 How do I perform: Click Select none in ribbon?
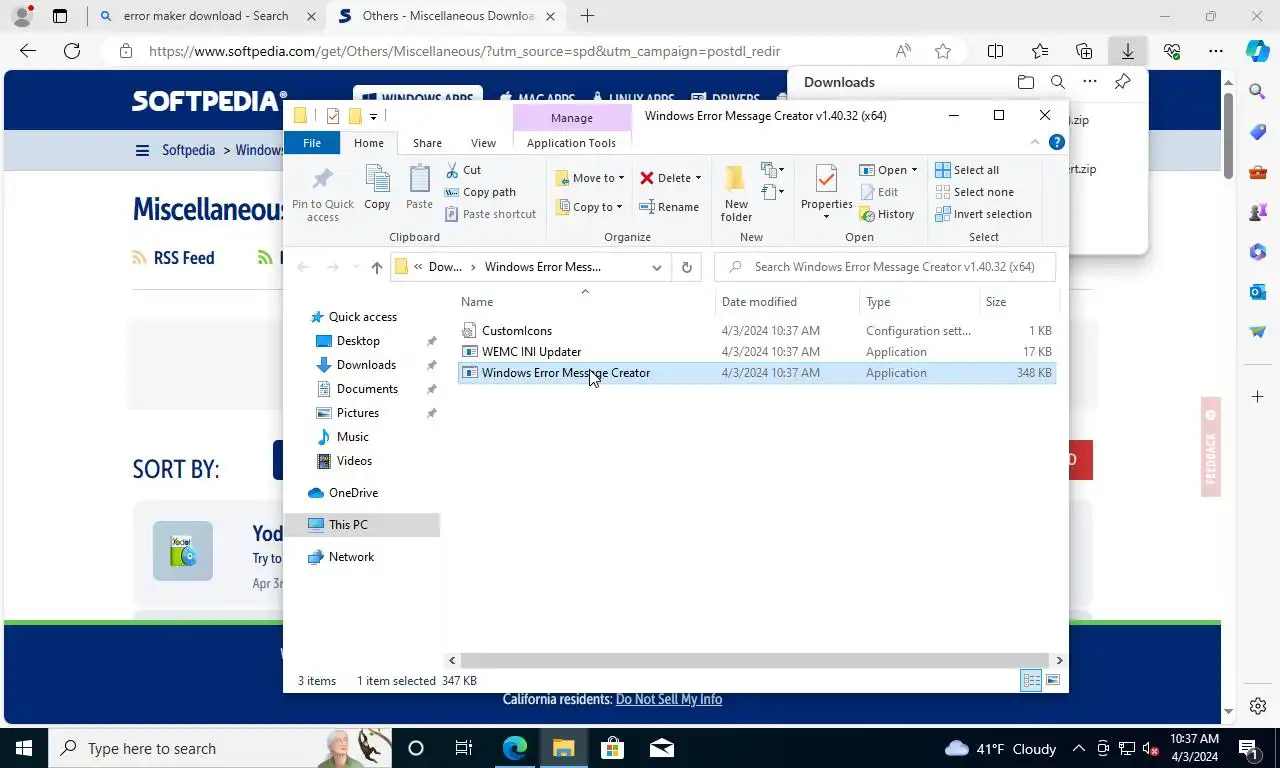click(x=974, y=192)
